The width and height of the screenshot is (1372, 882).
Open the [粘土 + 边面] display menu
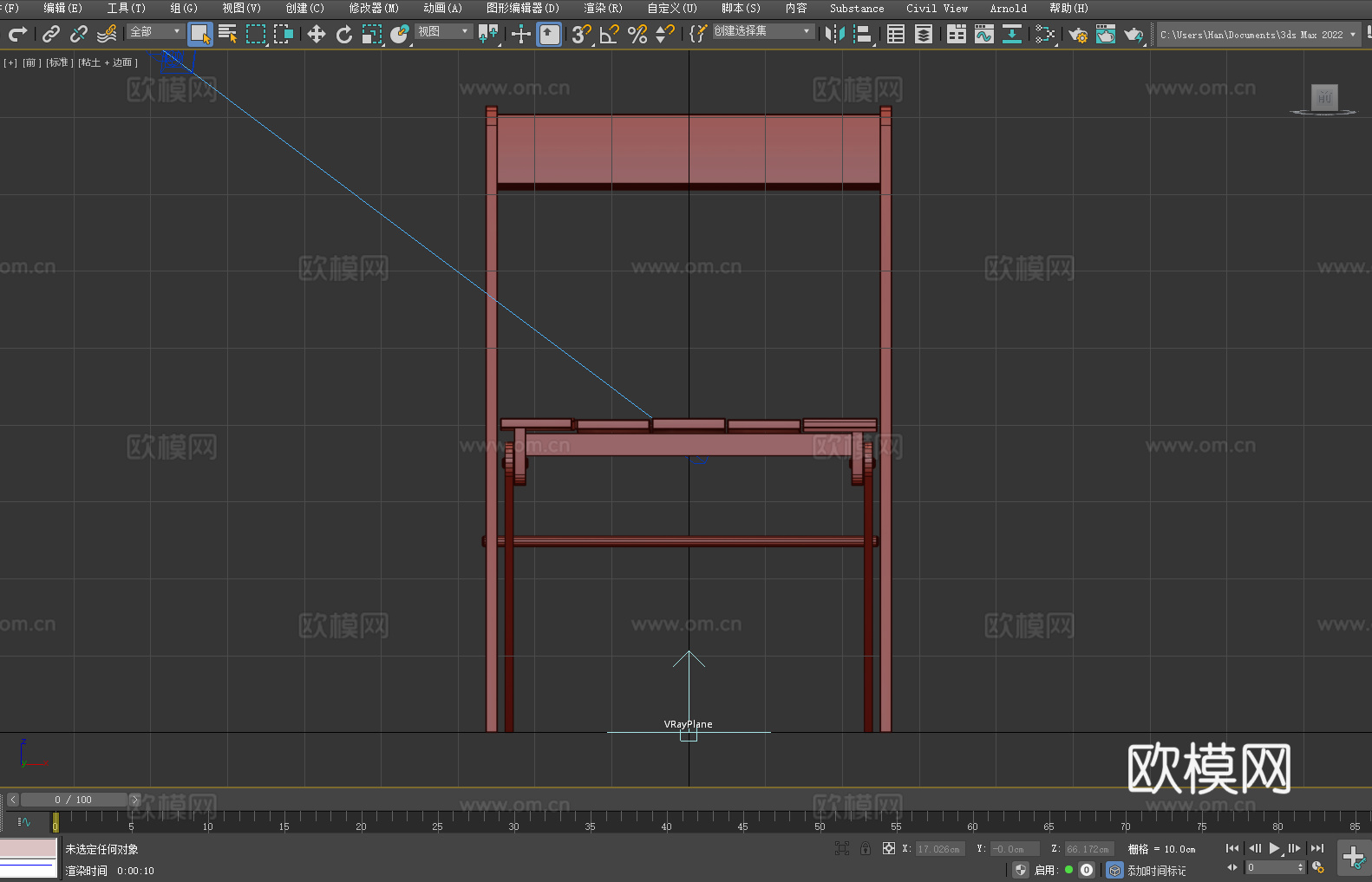click(108, 62)
